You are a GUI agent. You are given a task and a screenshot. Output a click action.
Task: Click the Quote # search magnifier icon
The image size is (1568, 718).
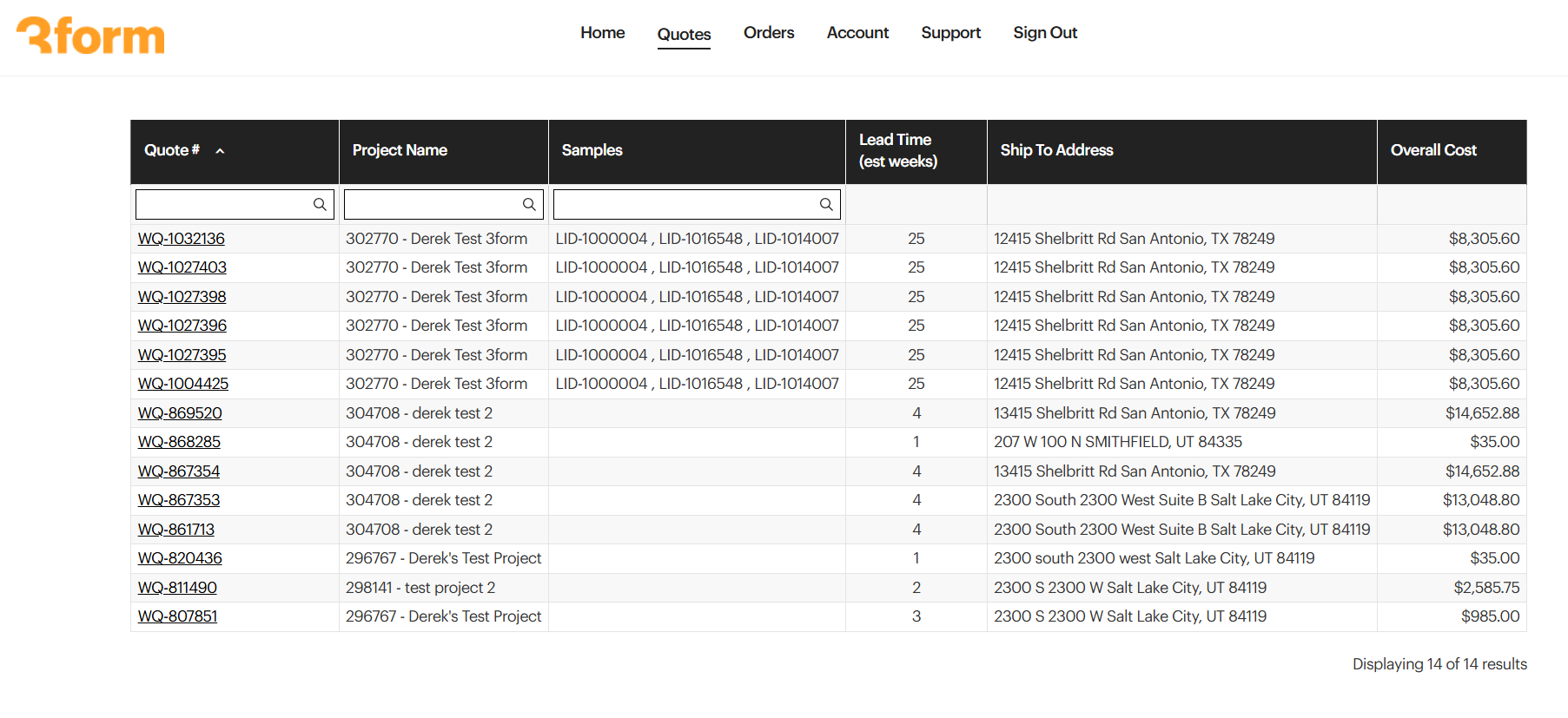320,204
